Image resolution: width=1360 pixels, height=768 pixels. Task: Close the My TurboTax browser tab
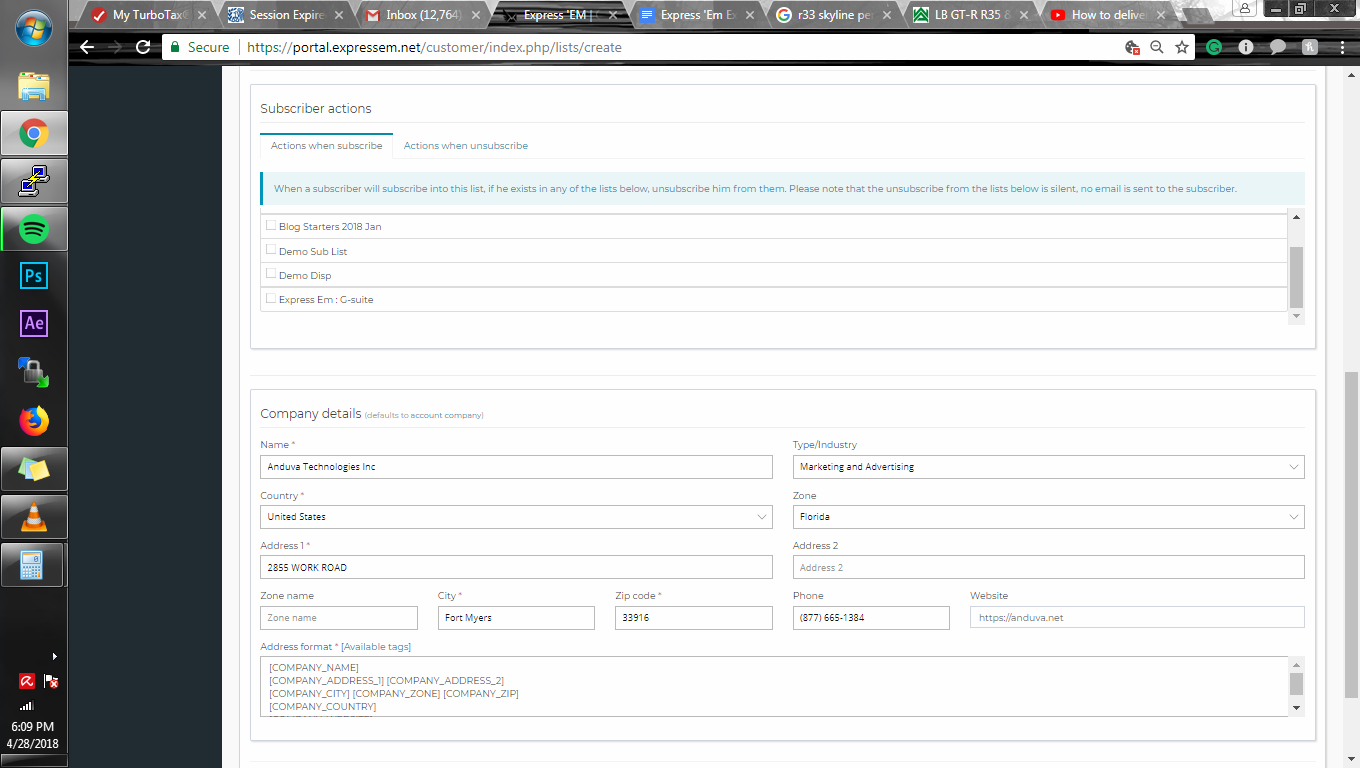202,15
